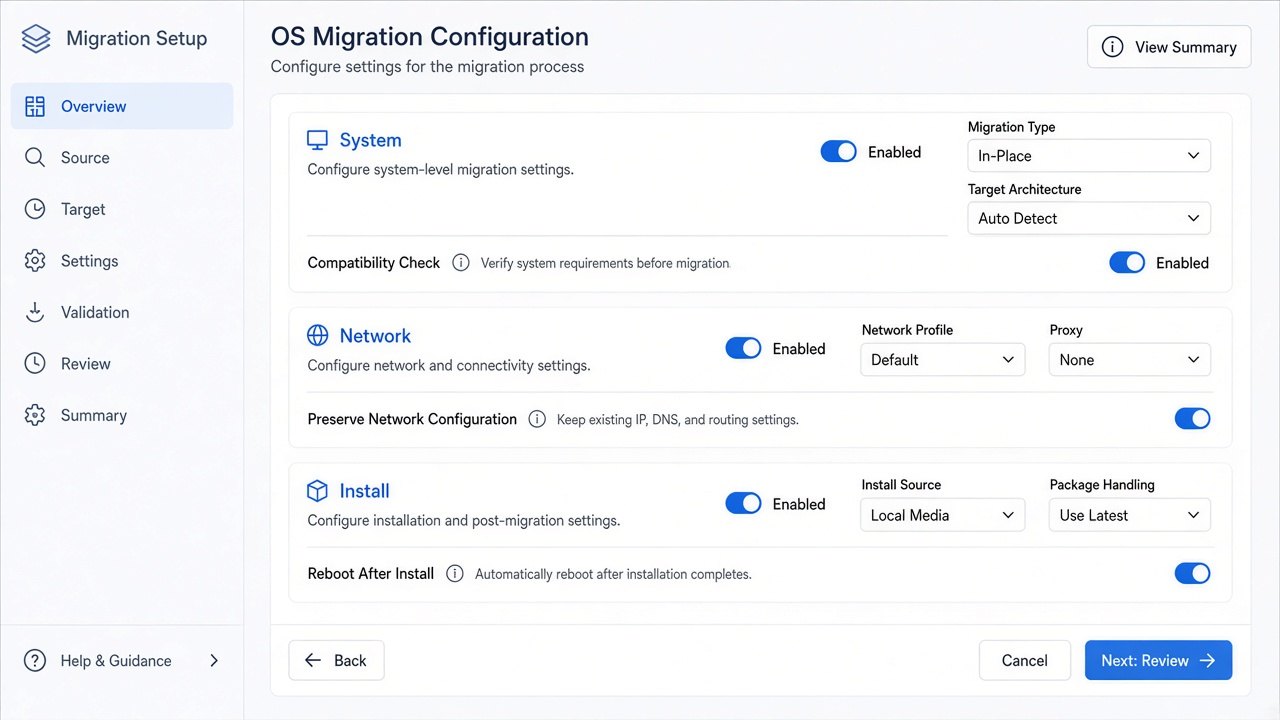Turn off the Compatibility Check toggle

[x=1127, y=263]
